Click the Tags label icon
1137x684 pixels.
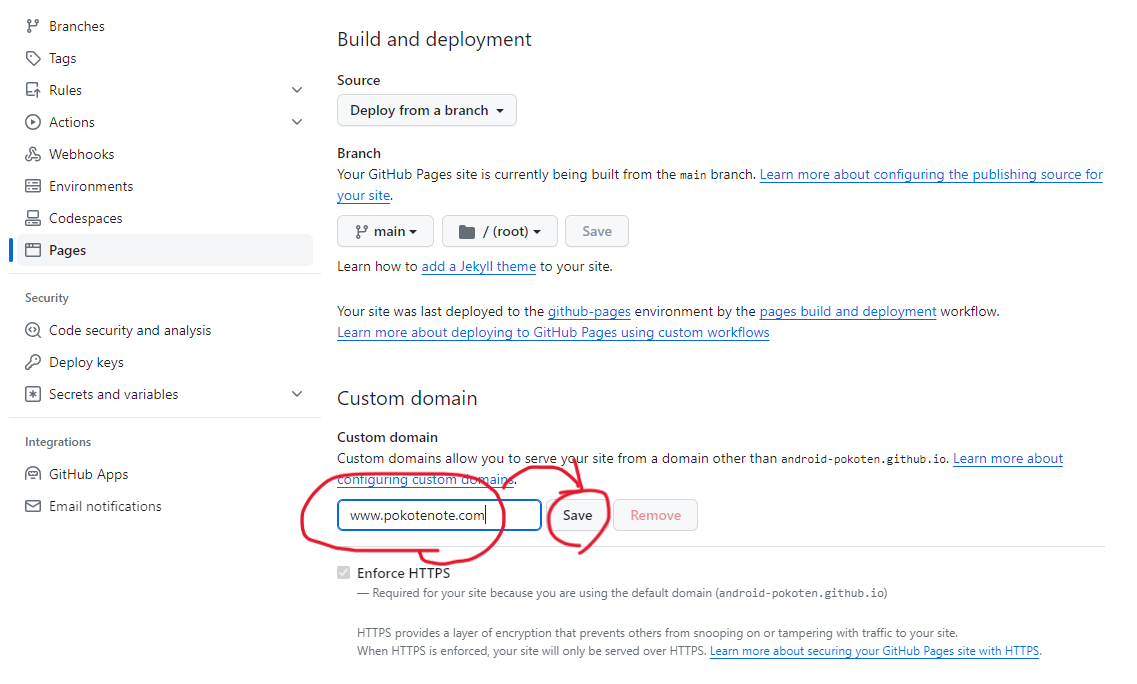33,58
